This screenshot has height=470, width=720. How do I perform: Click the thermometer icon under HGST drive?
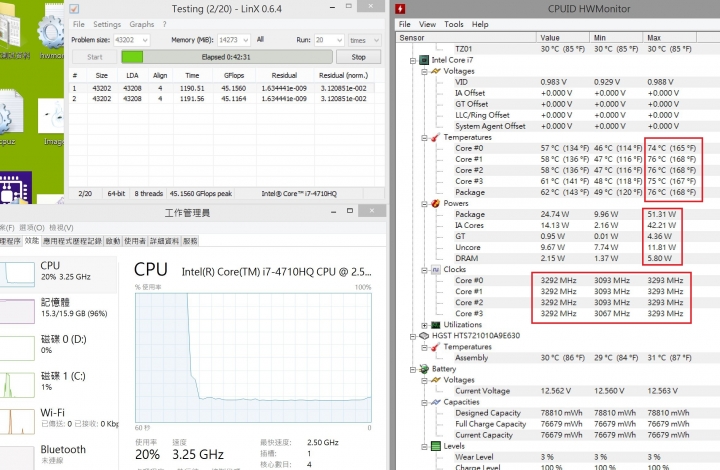435,347
